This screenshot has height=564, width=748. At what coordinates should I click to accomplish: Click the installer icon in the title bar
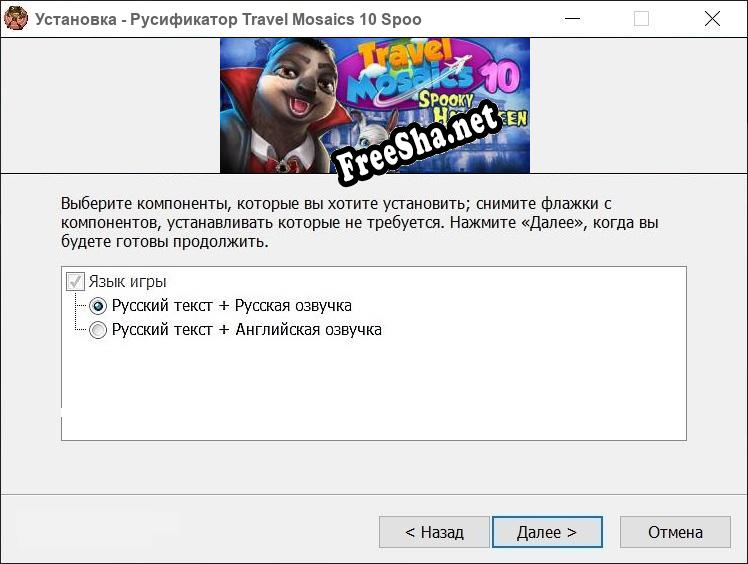(x=16, y=19)
